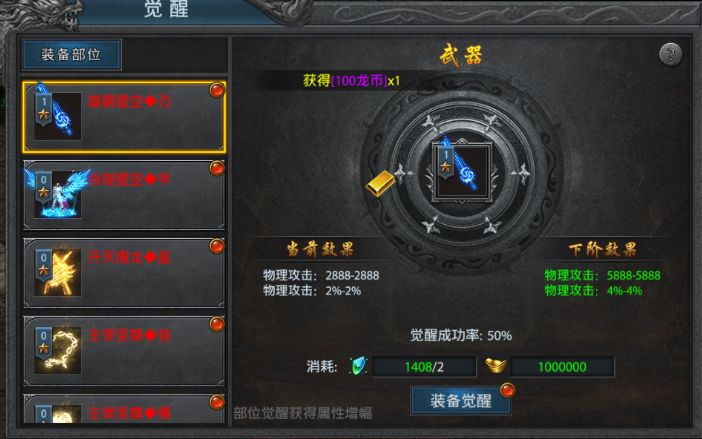Click the green gem cost icon
Screen dimensions: 702x439
[358, 366]
